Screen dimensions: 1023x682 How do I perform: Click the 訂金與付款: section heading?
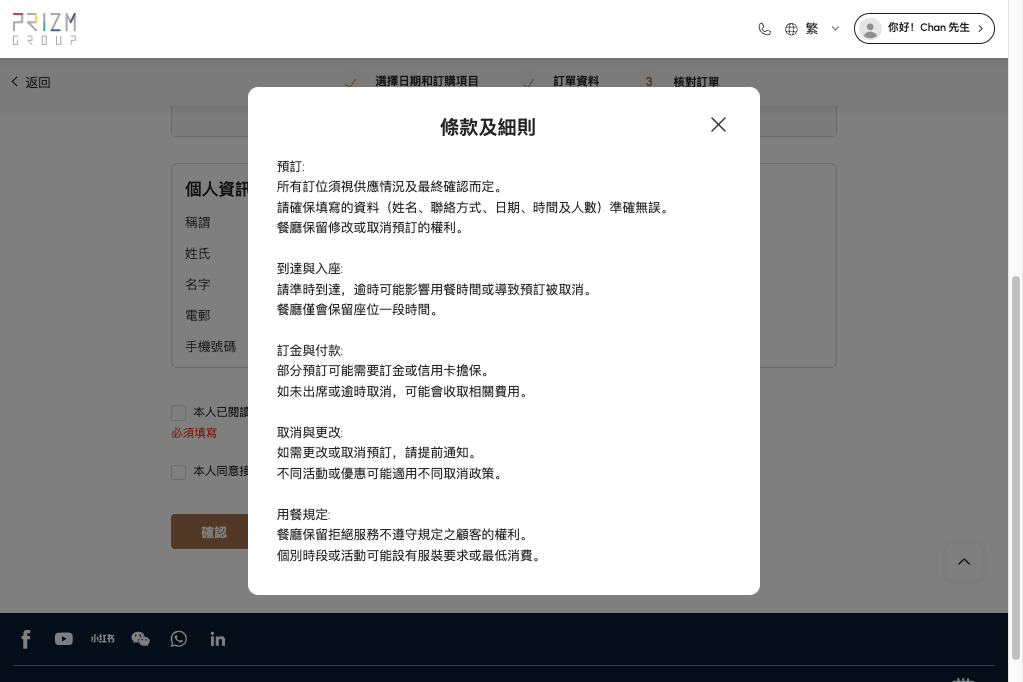(x=309, y=351)
